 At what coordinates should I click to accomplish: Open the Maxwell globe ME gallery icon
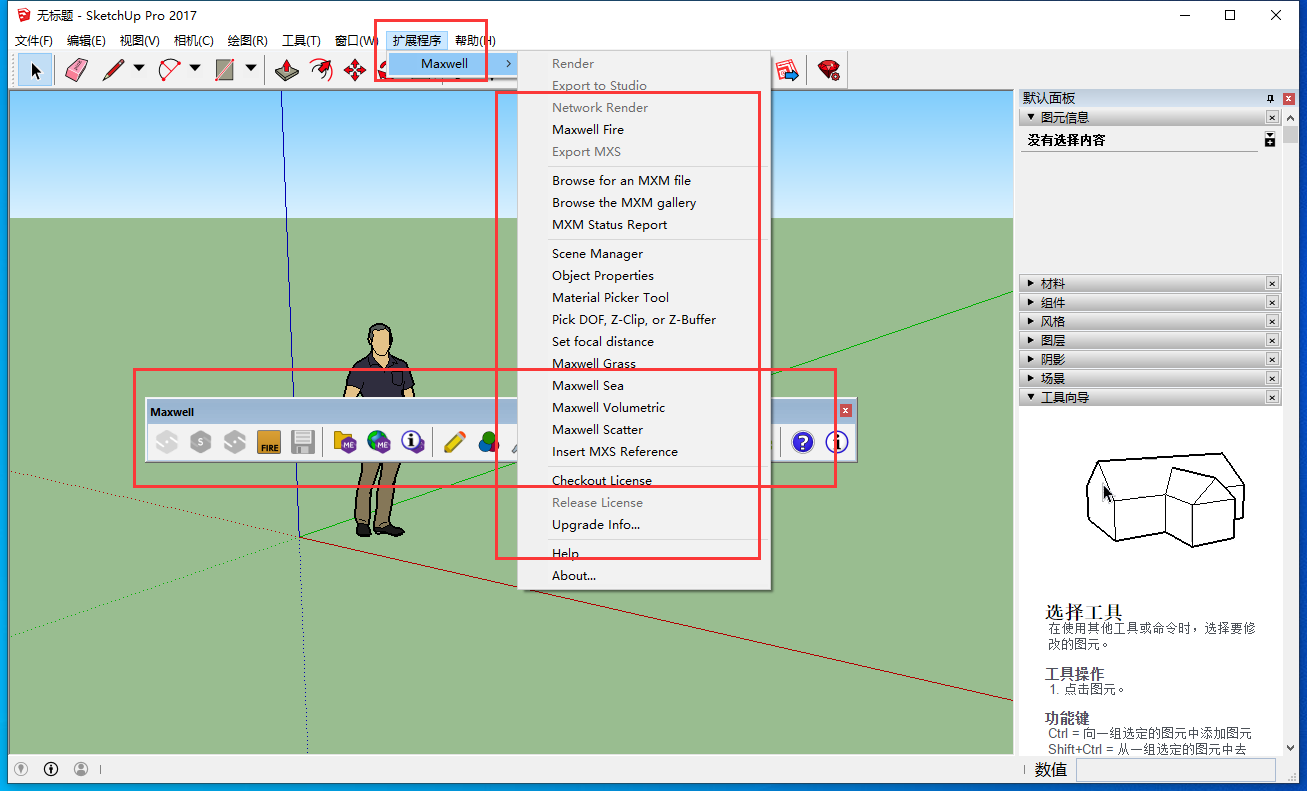pyautogui.click(x=379, y=441)
